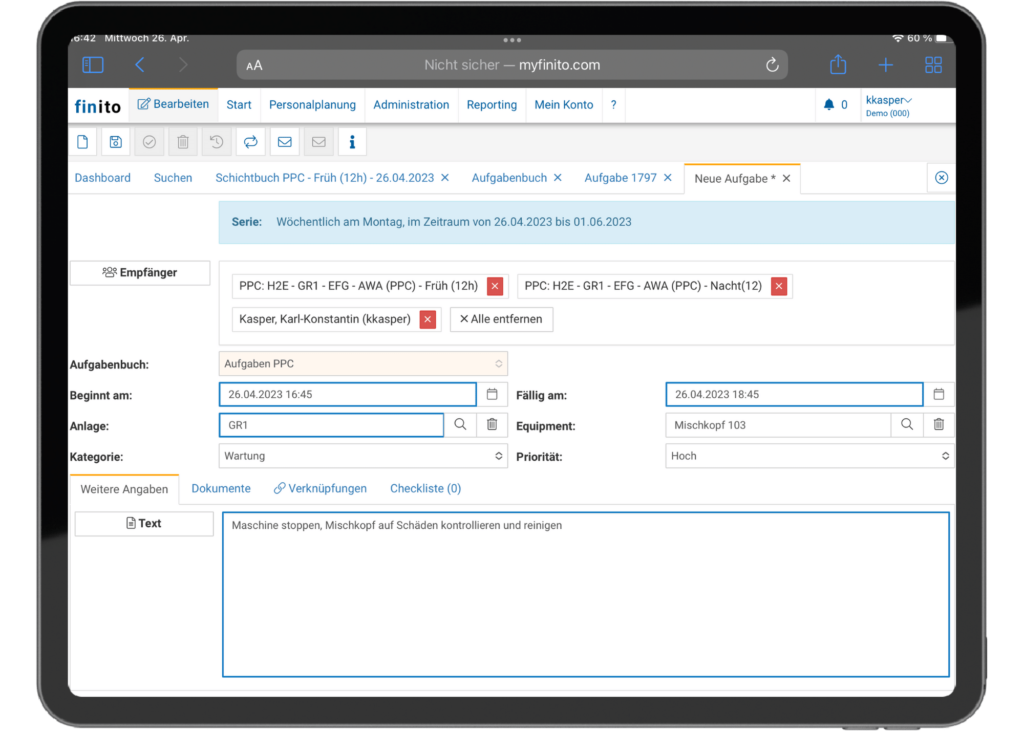Save the task with the disk icon
The height and width of the screenshot is (731, 1024).
115,141
